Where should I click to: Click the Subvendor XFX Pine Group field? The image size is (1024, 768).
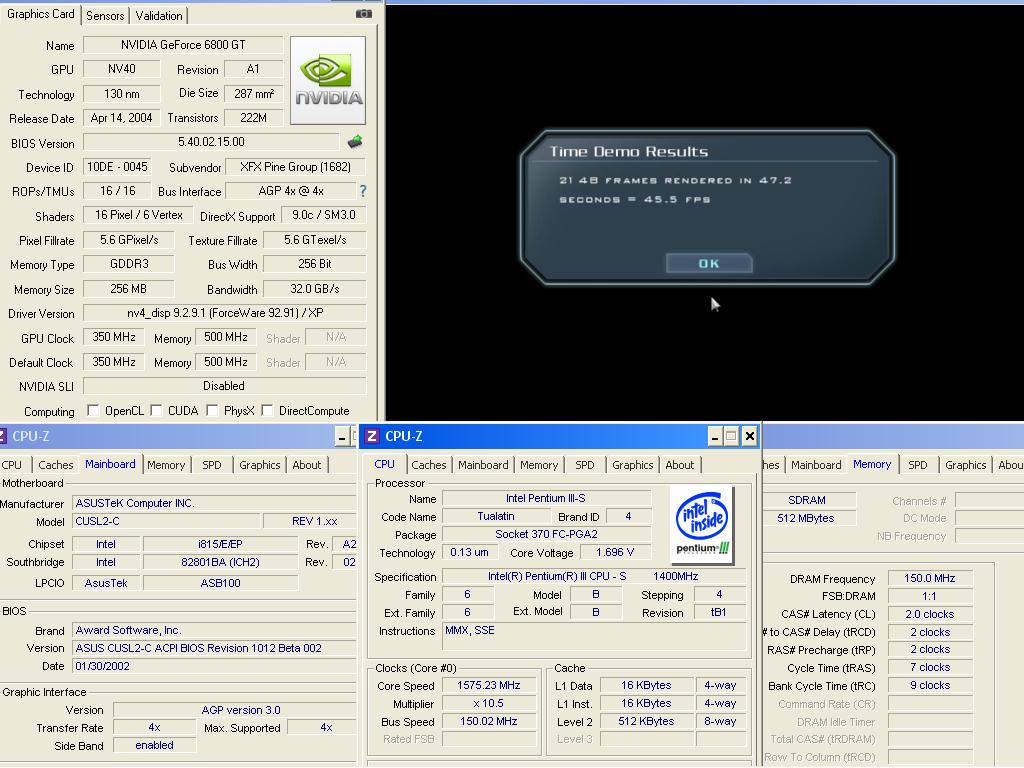pos(295,167)
